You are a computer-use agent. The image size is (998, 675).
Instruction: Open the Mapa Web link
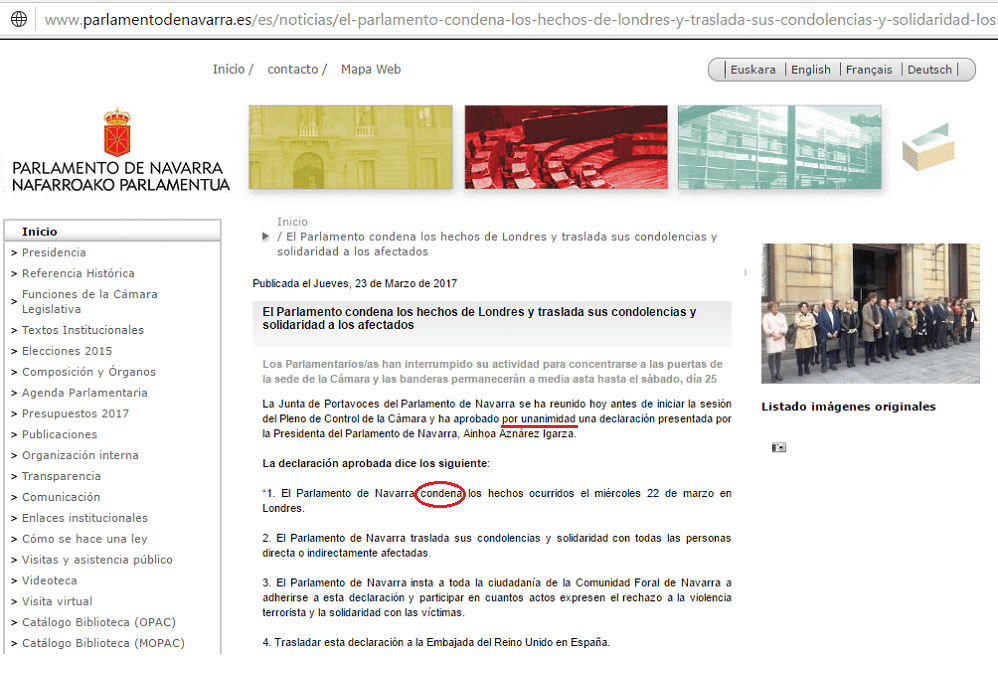click(370, 69)
